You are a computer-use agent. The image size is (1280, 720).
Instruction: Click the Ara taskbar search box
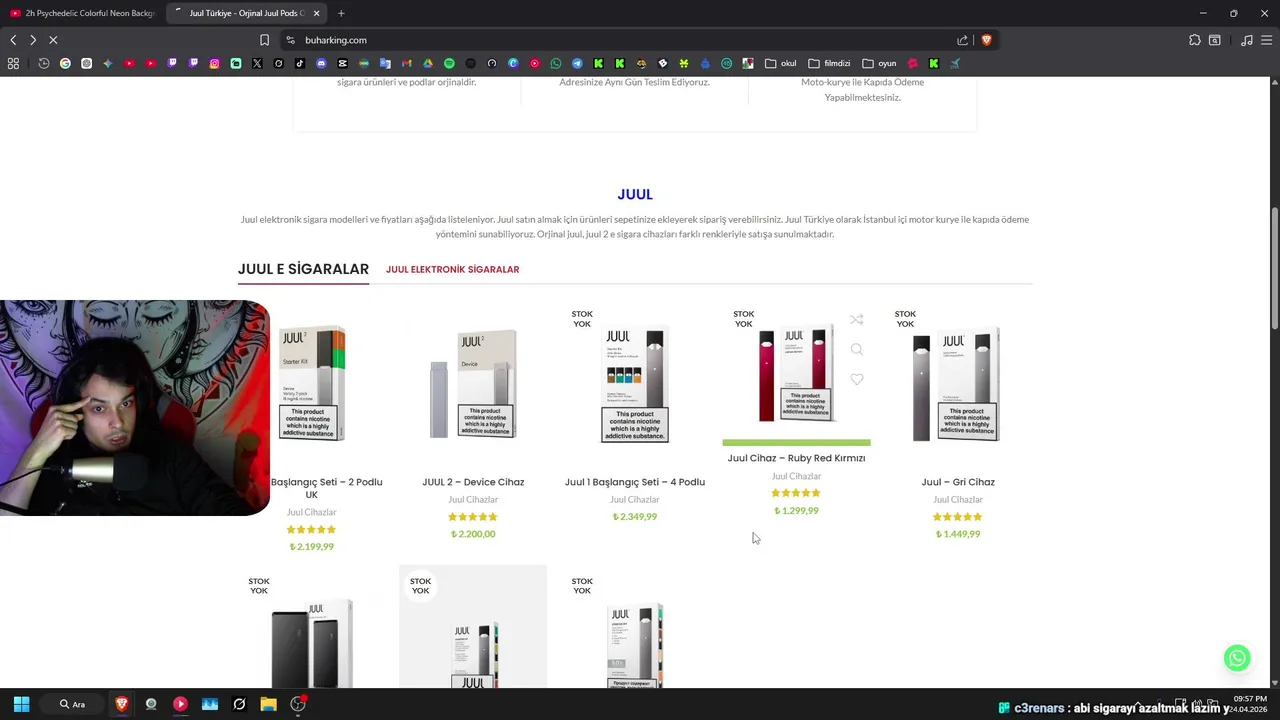coord(72,704)
